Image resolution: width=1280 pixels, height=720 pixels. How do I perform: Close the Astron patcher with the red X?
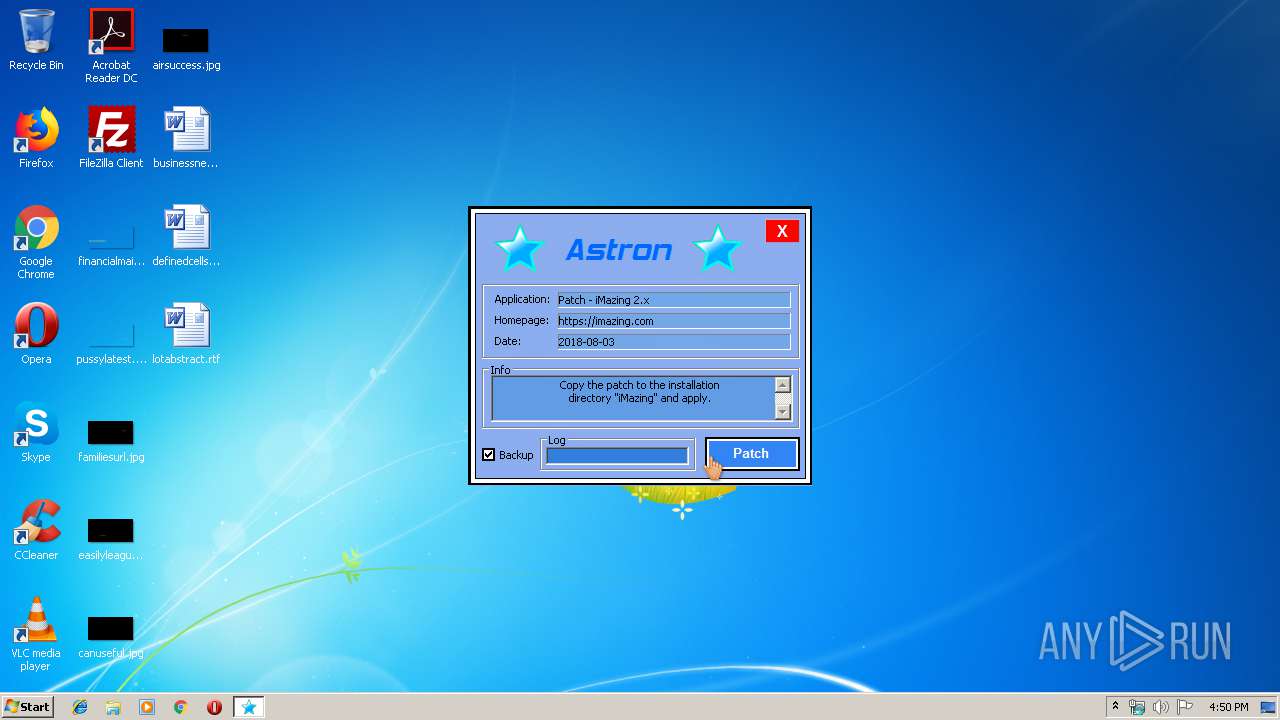click(x=782, y=231)
